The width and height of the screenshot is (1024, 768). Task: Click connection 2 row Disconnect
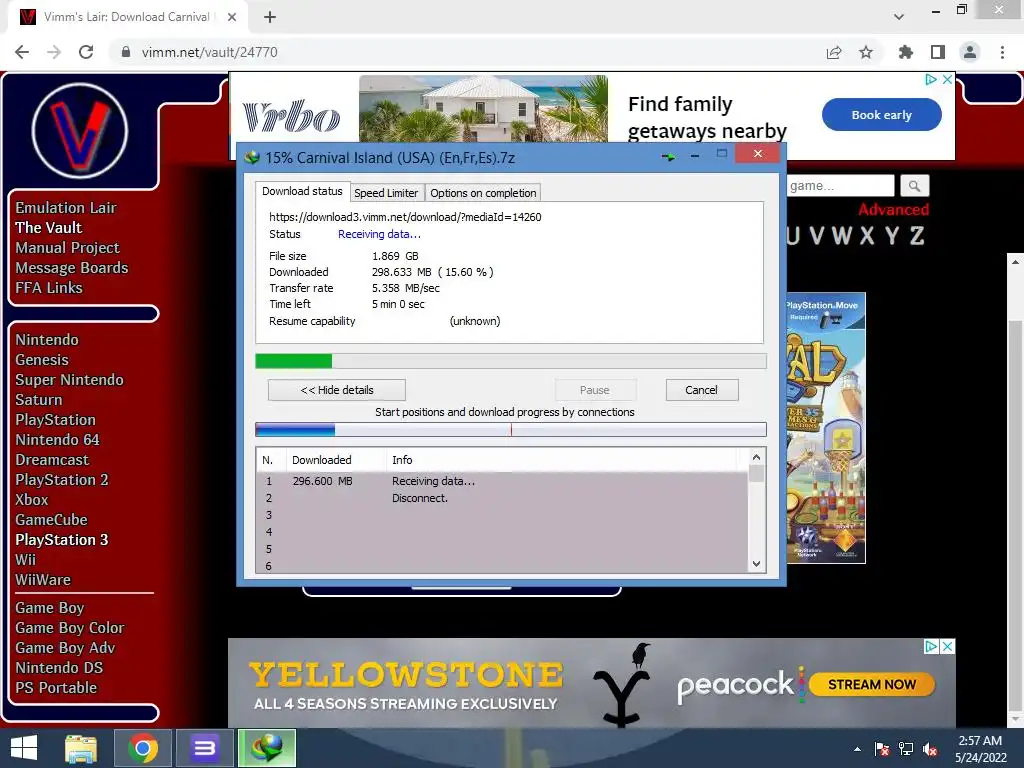pyautogui.click(x=502, y=498)
